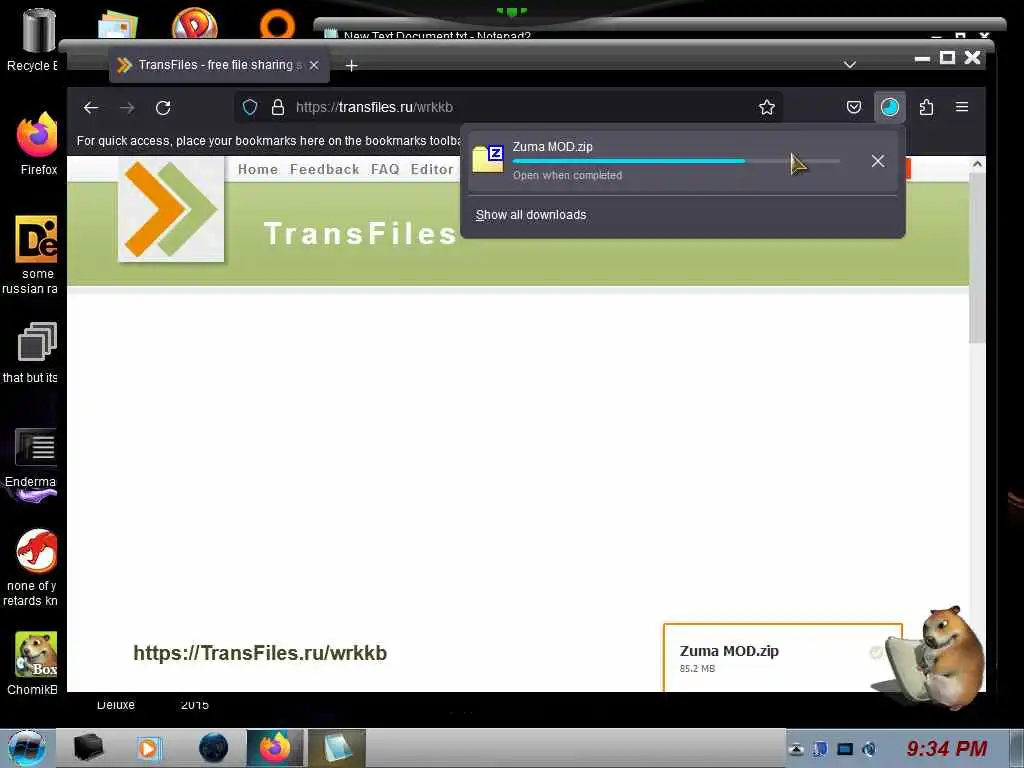Reload the TransFiles page
Viewport: 1024px width, 768px height.
[163, 108]
